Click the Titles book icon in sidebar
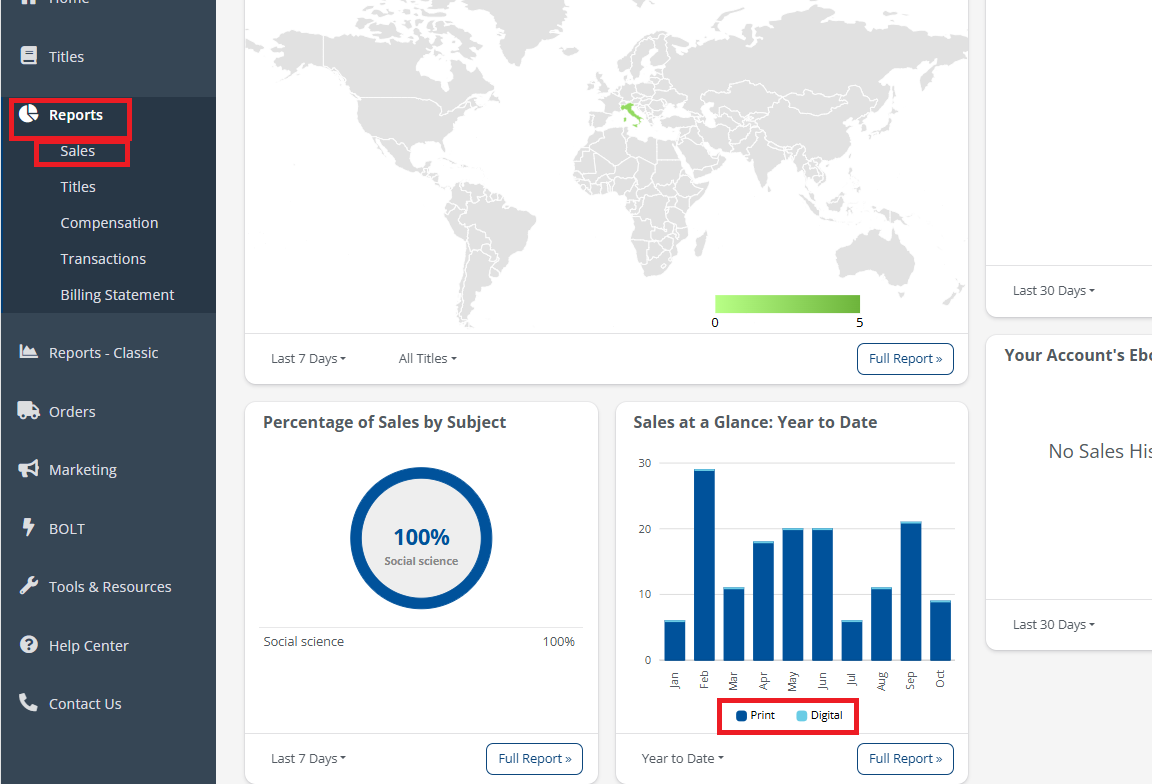This screenshot has height=784, width=1152. [x=29, y=56]
